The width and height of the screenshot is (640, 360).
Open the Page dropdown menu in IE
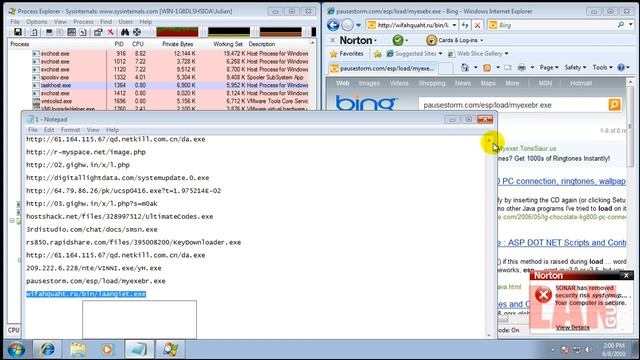point(549,67)
